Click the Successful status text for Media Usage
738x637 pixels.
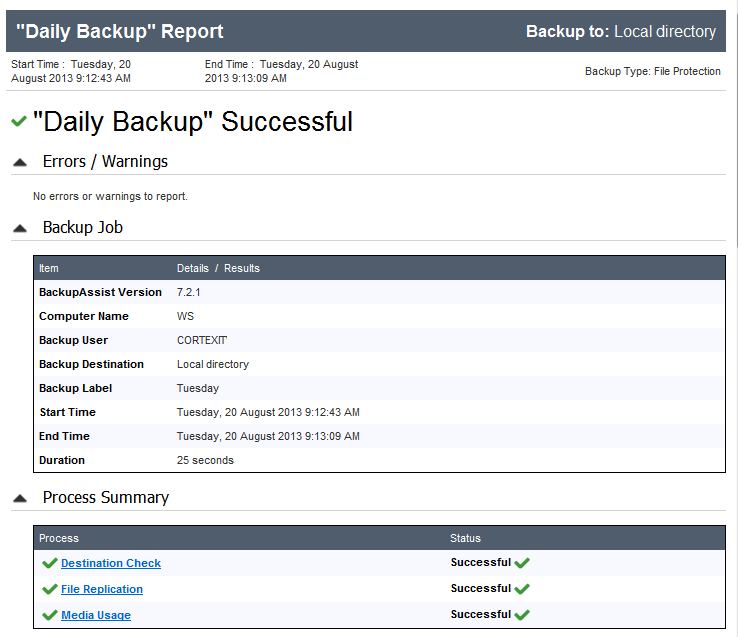tap(481, 614)
